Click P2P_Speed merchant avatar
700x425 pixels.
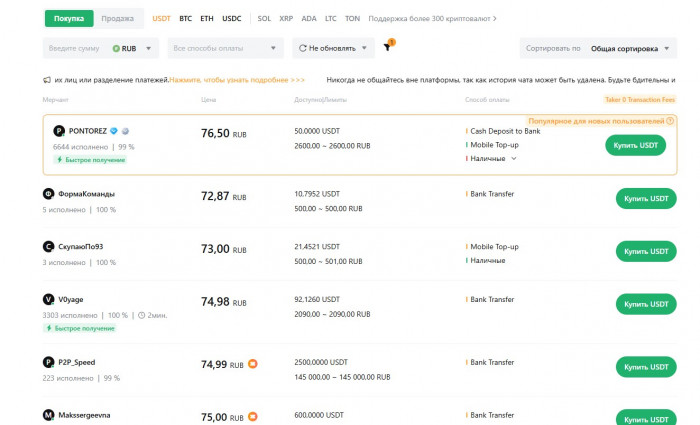coord(48,362)
